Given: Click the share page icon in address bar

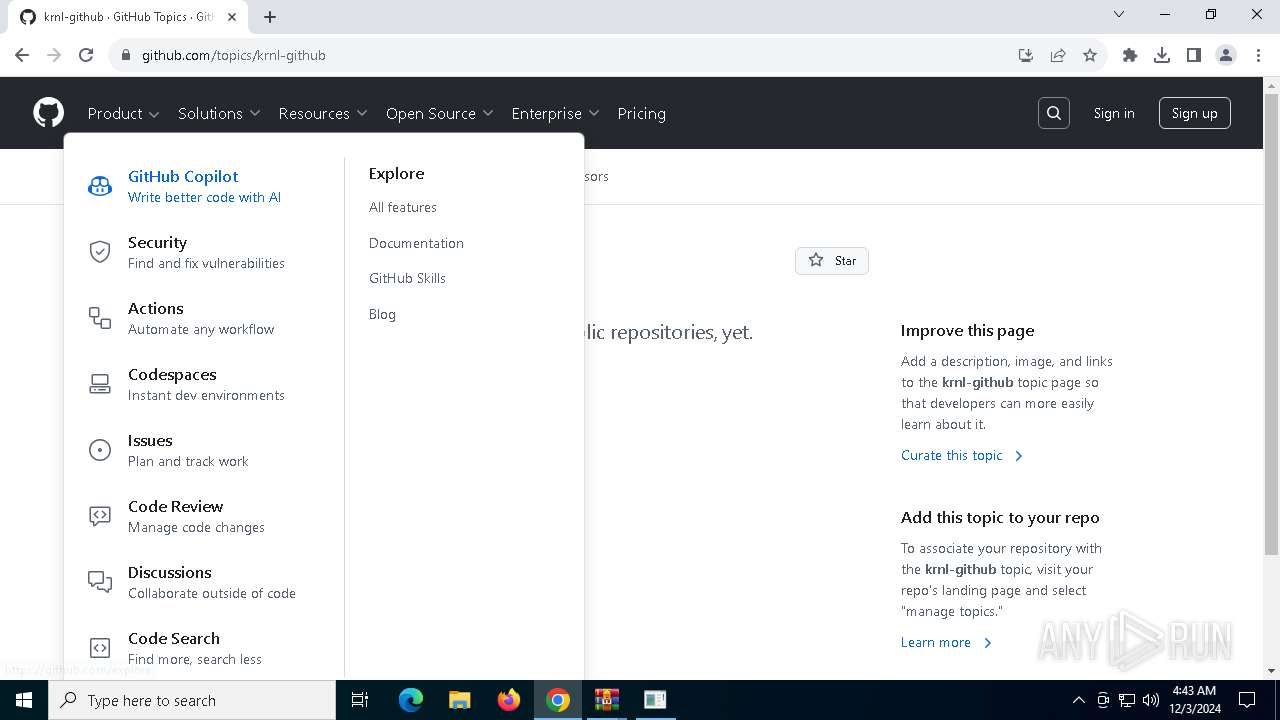Looking at the screenshot, I should [1058, 55].
